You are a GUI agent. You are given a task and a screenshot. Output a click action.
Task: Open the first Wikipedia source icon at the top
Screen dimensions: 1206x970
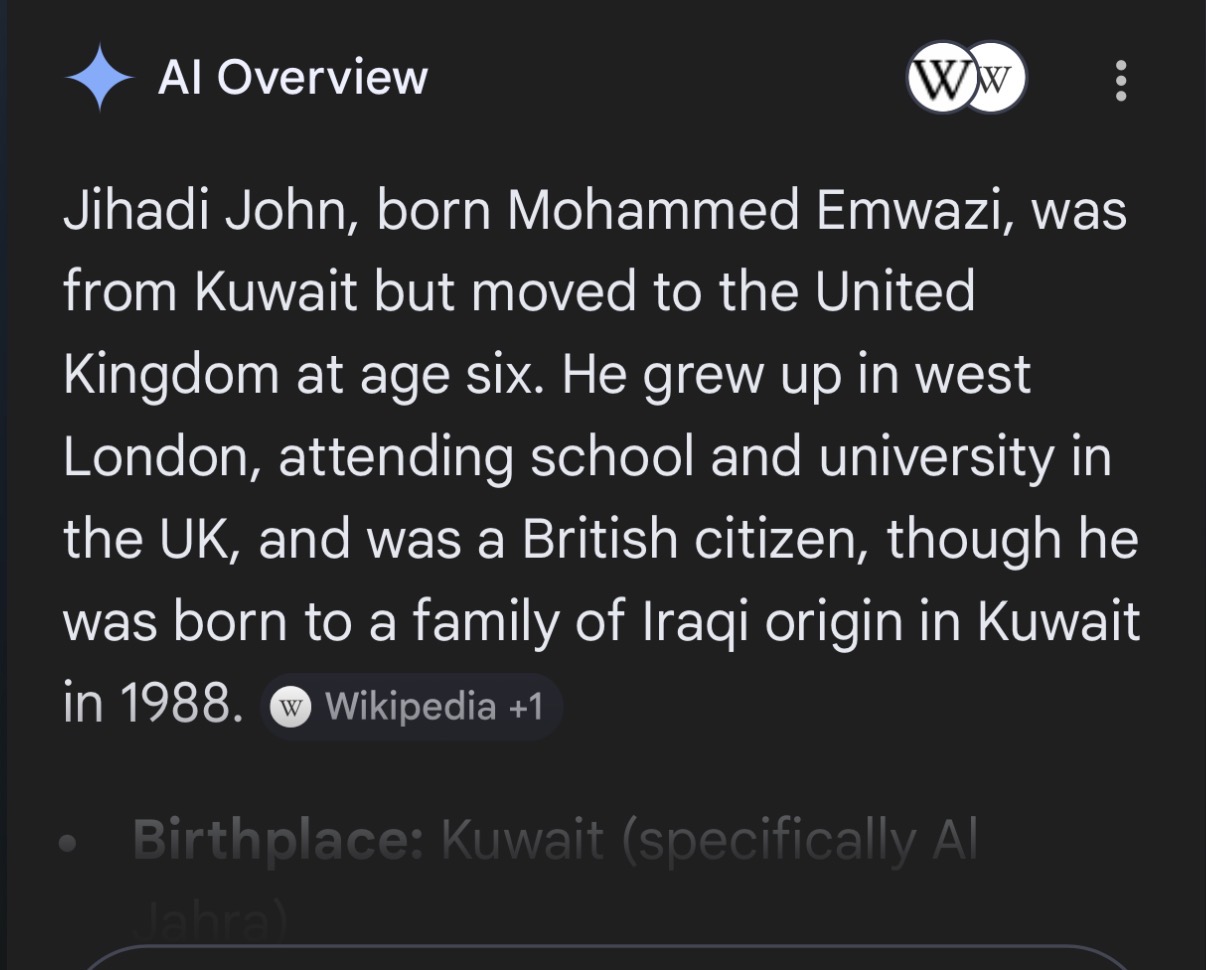tap(938, 78)
